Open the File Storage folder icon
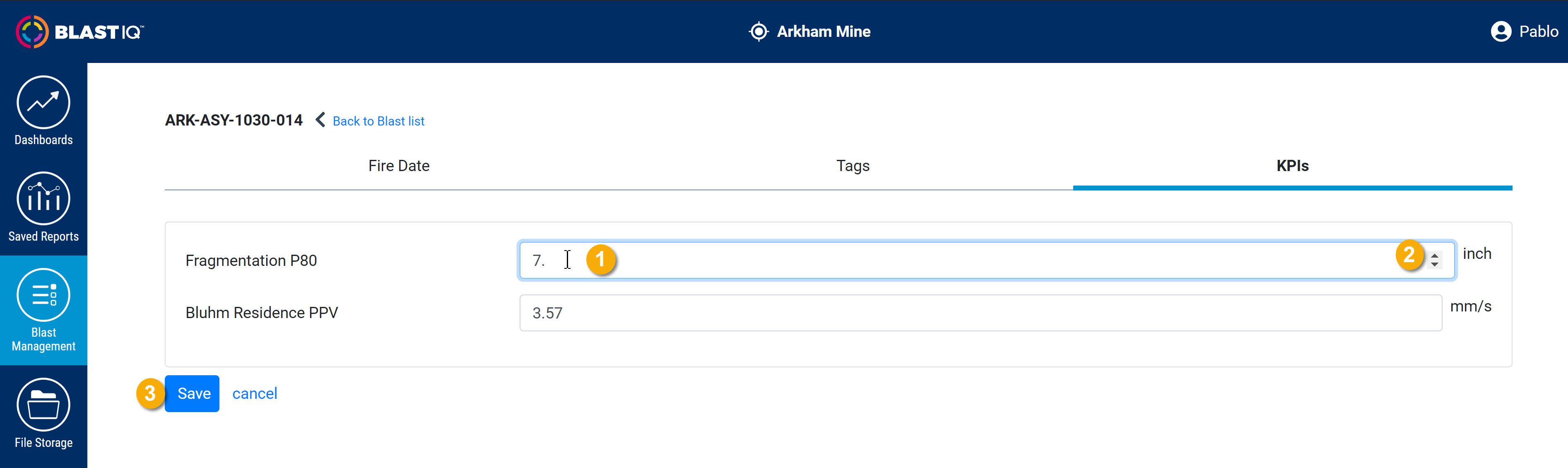Screen dimensions: 1568x468 (x=43, y=405)
